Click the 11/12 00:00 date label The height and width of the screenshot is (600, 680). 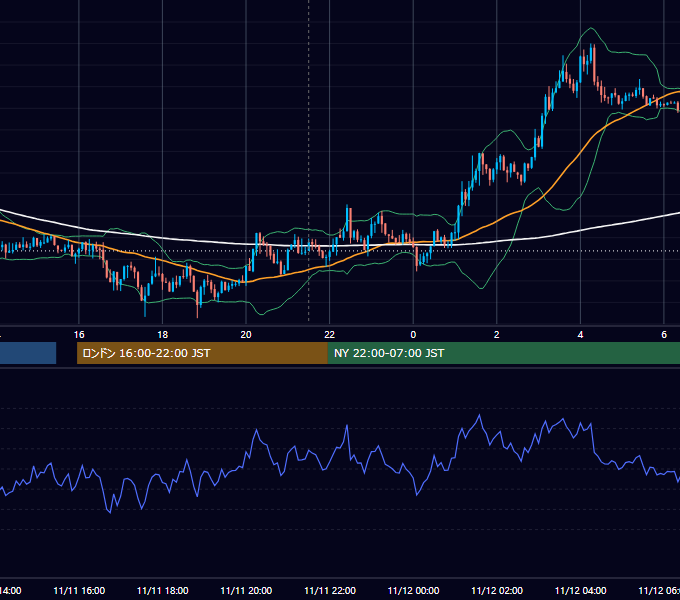click(413, 591)
